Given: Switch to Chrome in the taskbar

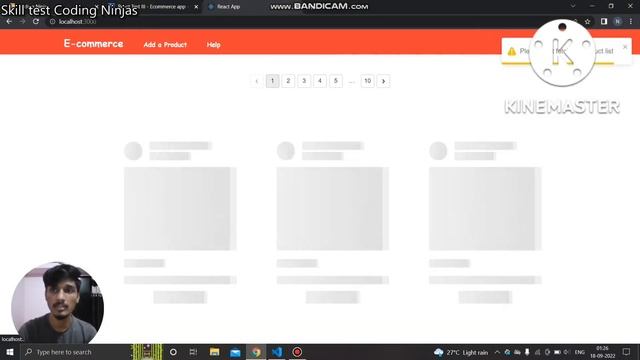Looking at the screenshot, I should [256, 352].
